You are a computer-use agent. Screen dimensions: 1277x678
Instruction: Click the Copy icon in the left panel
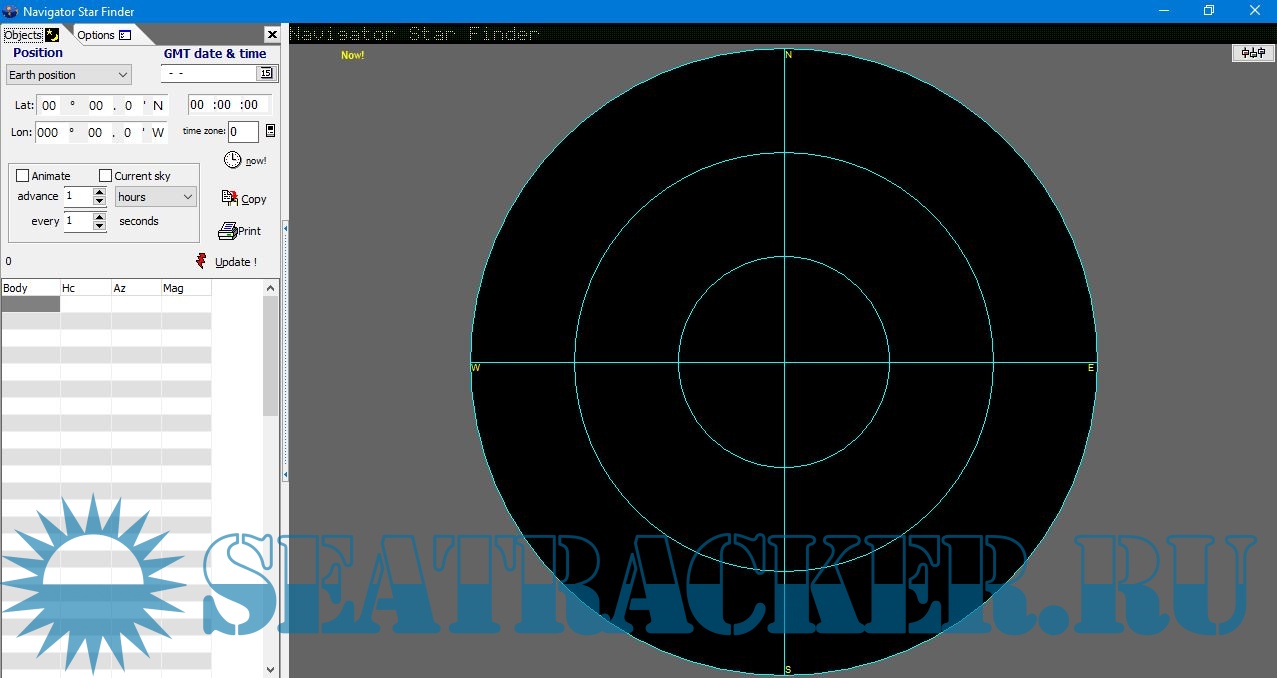[229, 198]
